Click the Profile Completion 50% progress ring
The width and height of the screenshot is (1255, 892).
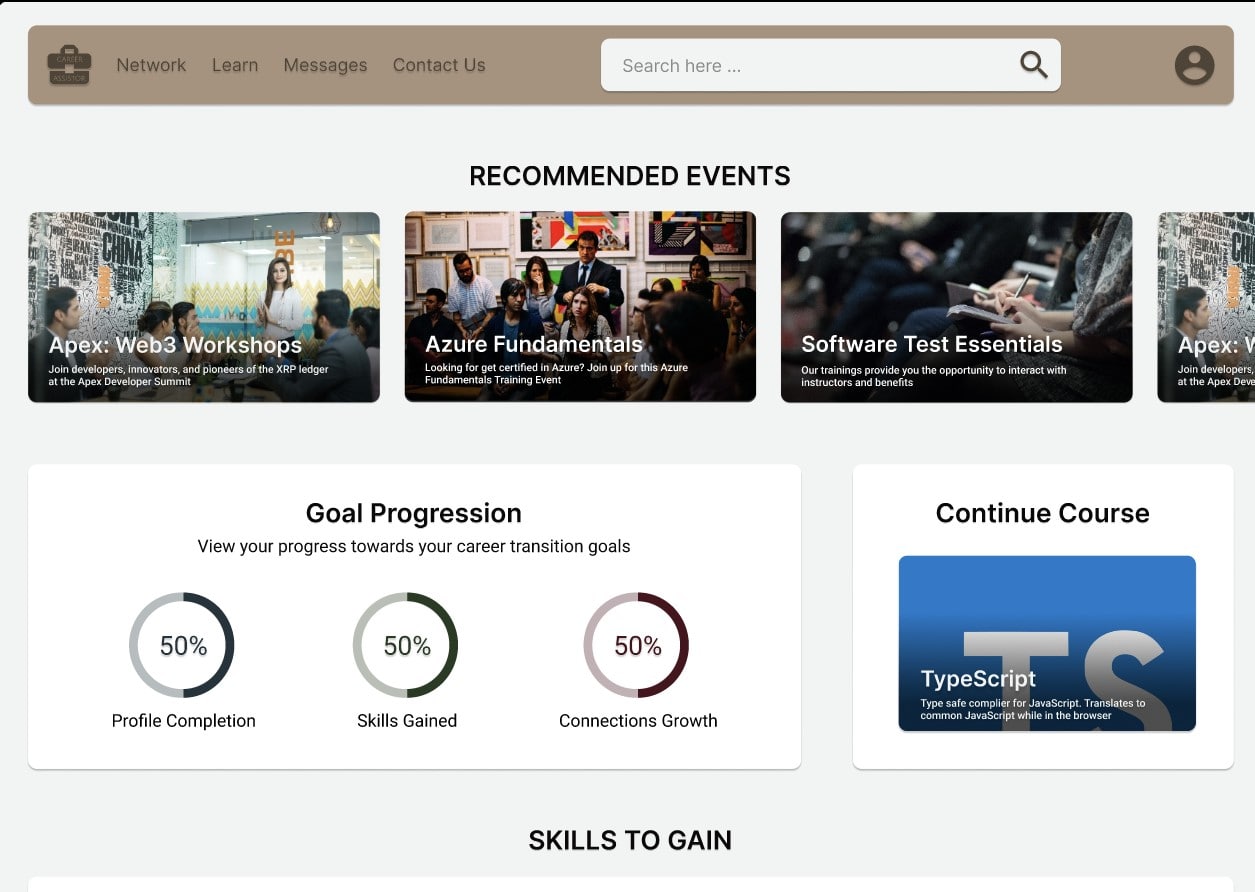[x=182, y=645]
